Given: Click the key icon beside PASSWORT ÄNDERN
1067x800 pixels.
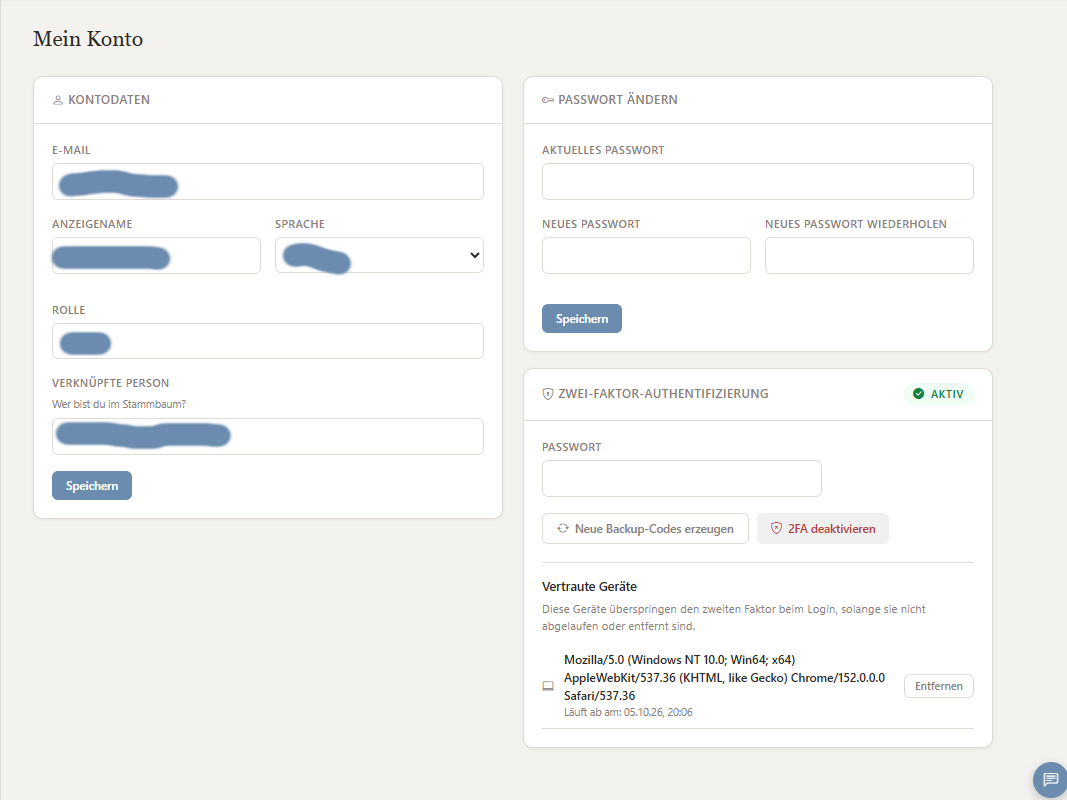Looking at the screenshot, I should click(x=548, y=100).
